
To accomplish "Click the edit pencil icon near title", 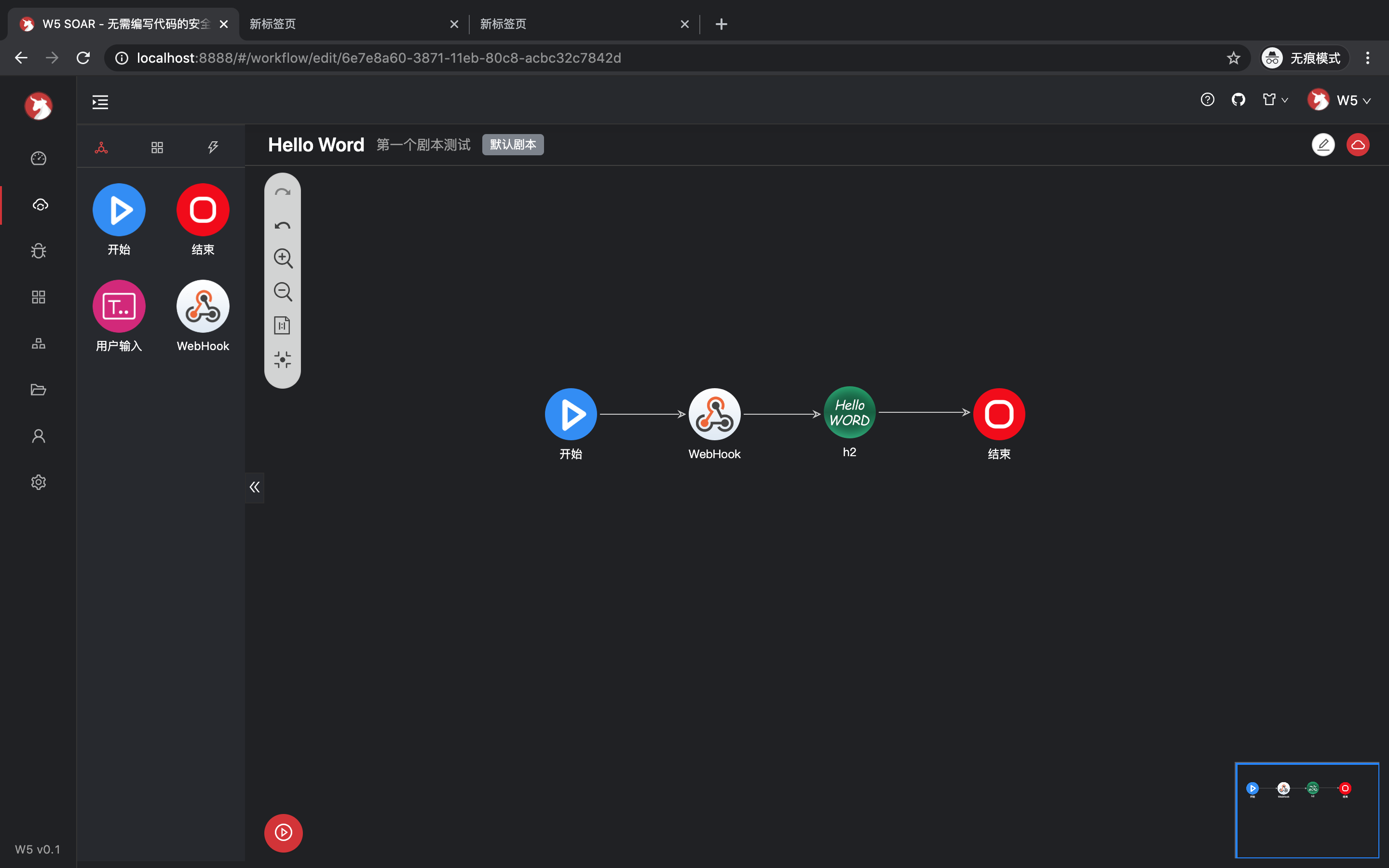I will 1323,145.
